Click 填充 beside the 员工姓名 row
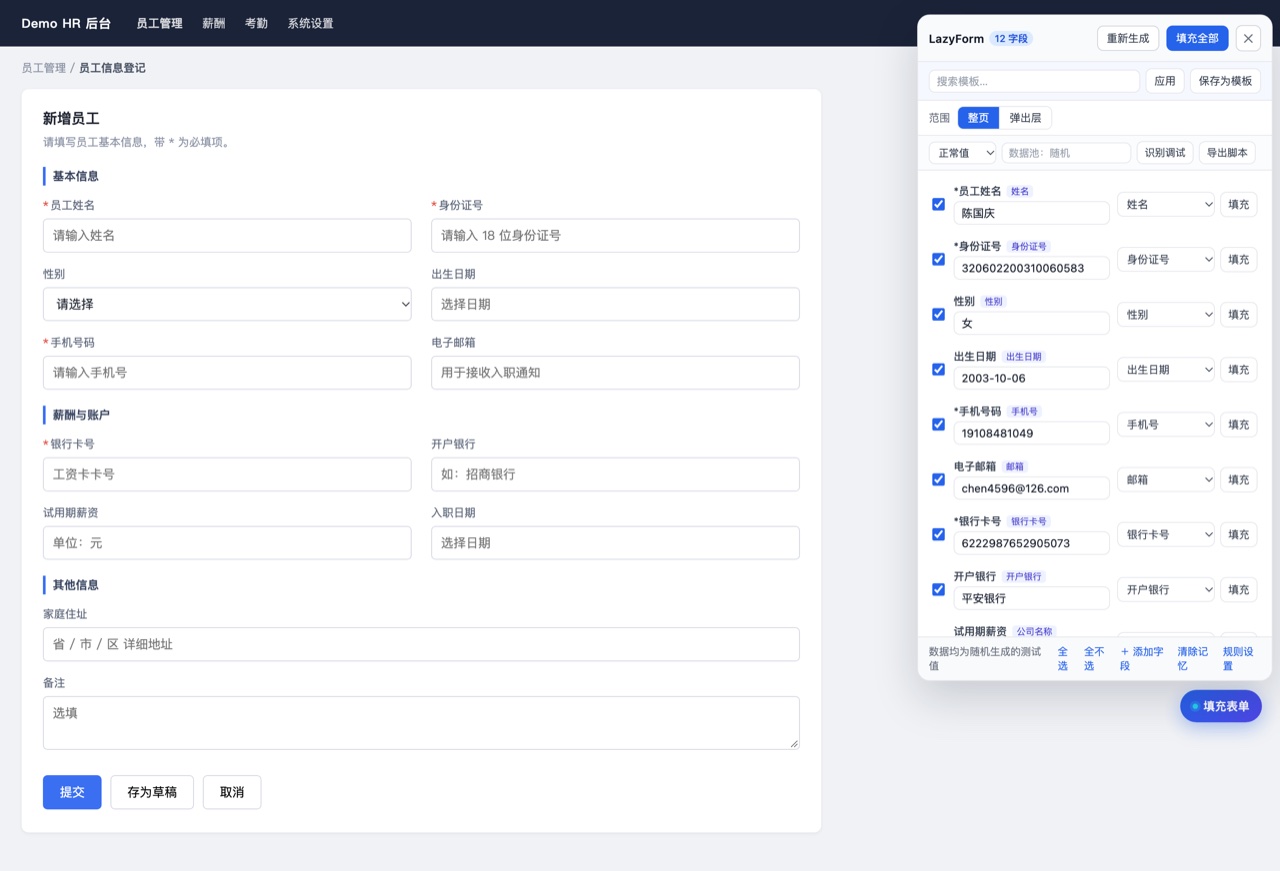Screen dimensions: 1280x871 coord(1238,204)
